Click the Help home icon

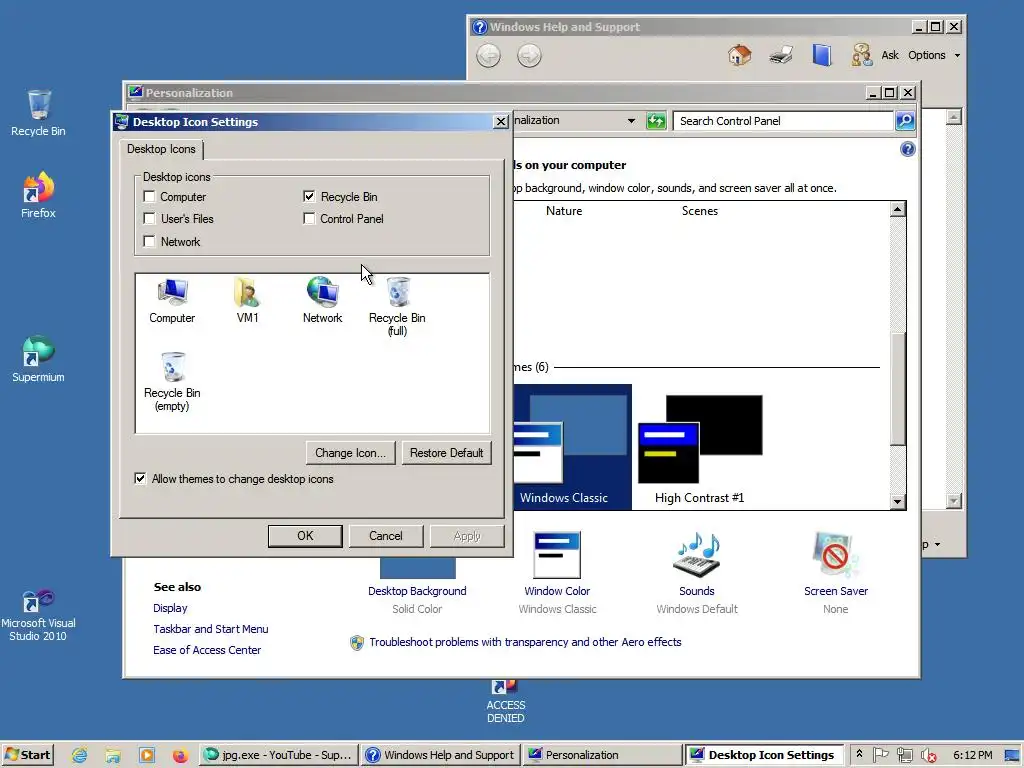(739, 55)
